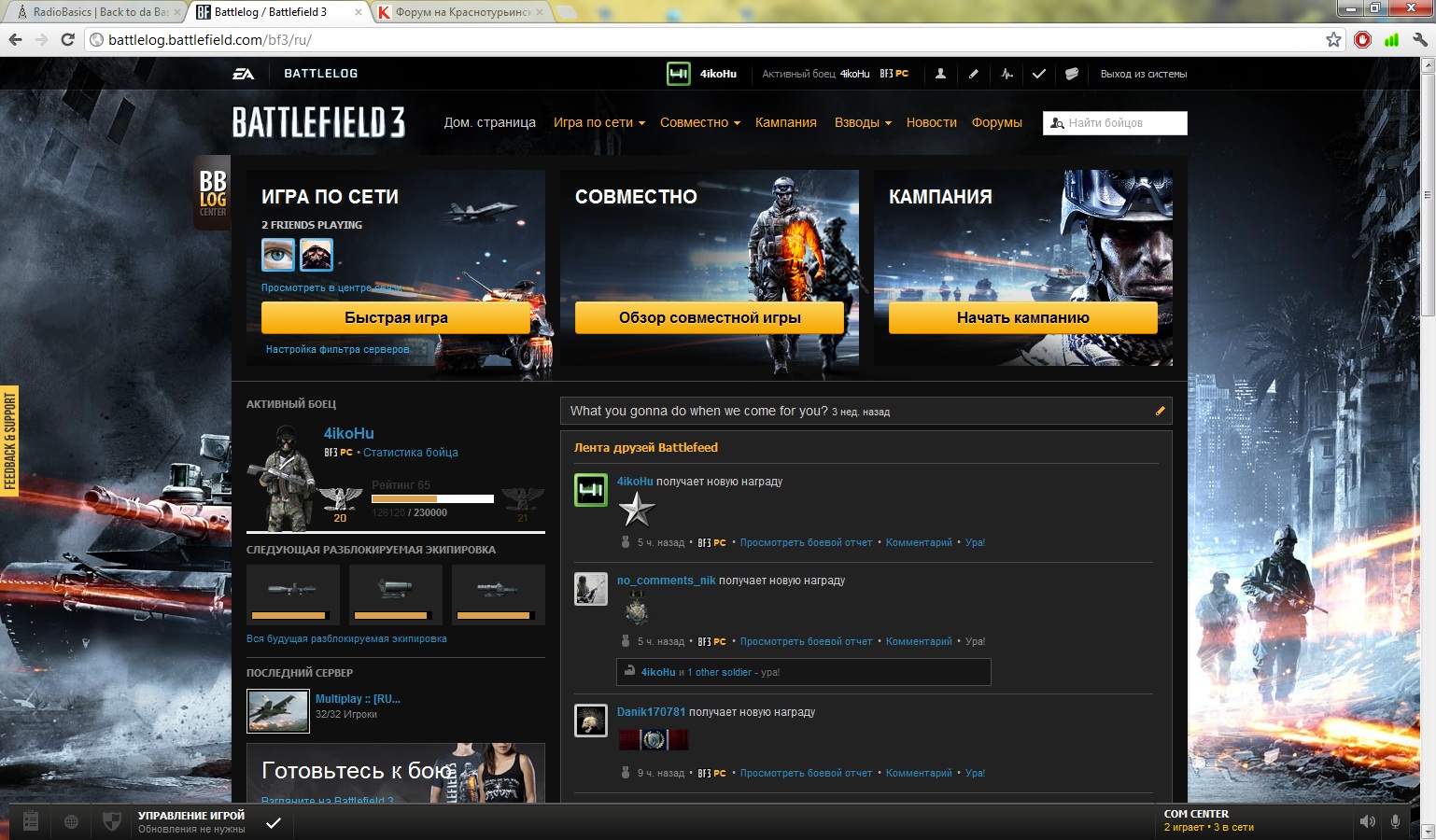Screen dimensions: 1436x840
Task: Open the dog tags icon in top bar
Action: (x=1071, y=74)
